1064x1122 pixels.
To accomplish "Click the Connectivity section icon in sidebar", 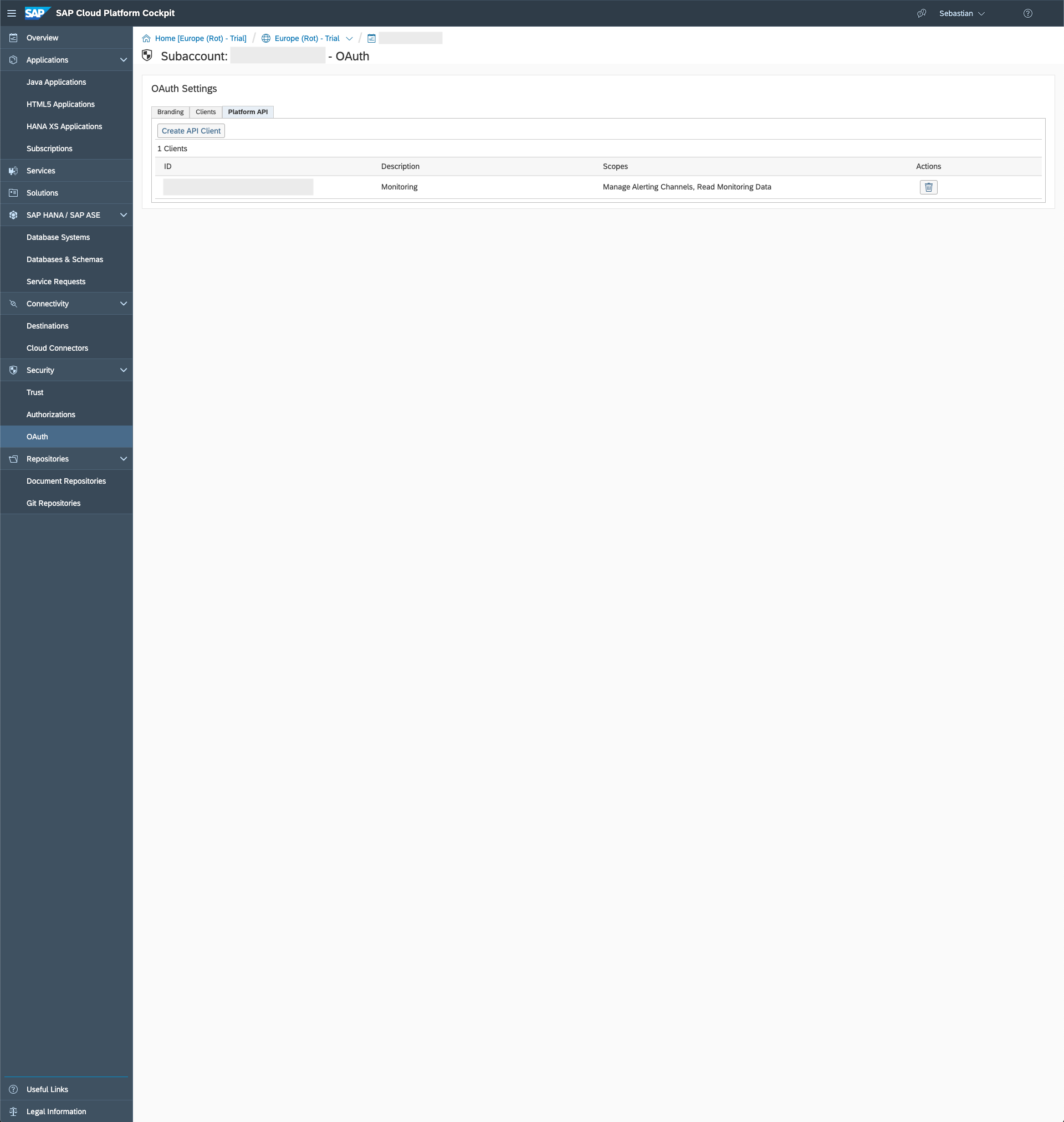I will click(12, 304).
